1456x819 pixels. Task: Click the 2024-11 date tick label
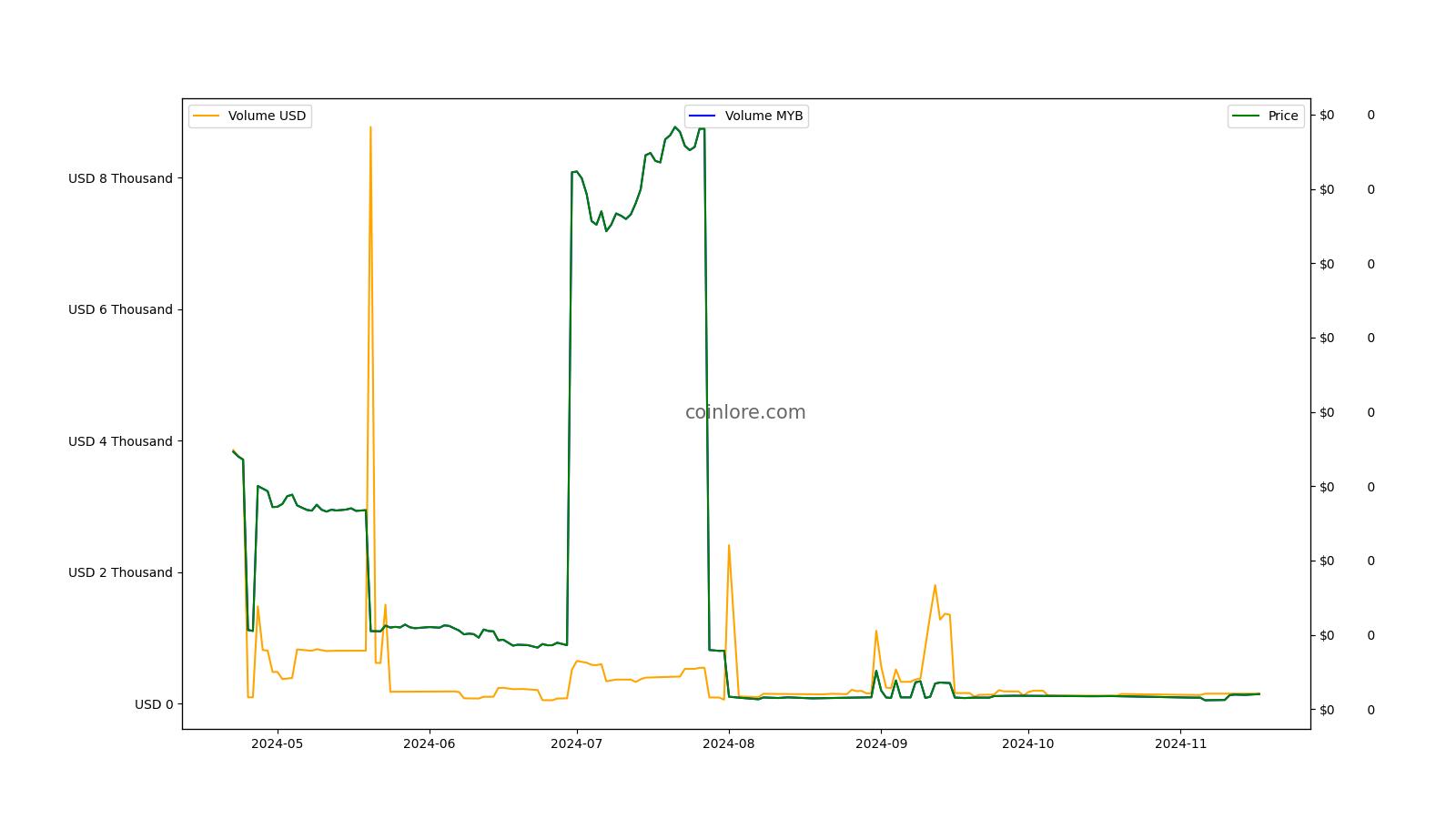coord(1180,743)
